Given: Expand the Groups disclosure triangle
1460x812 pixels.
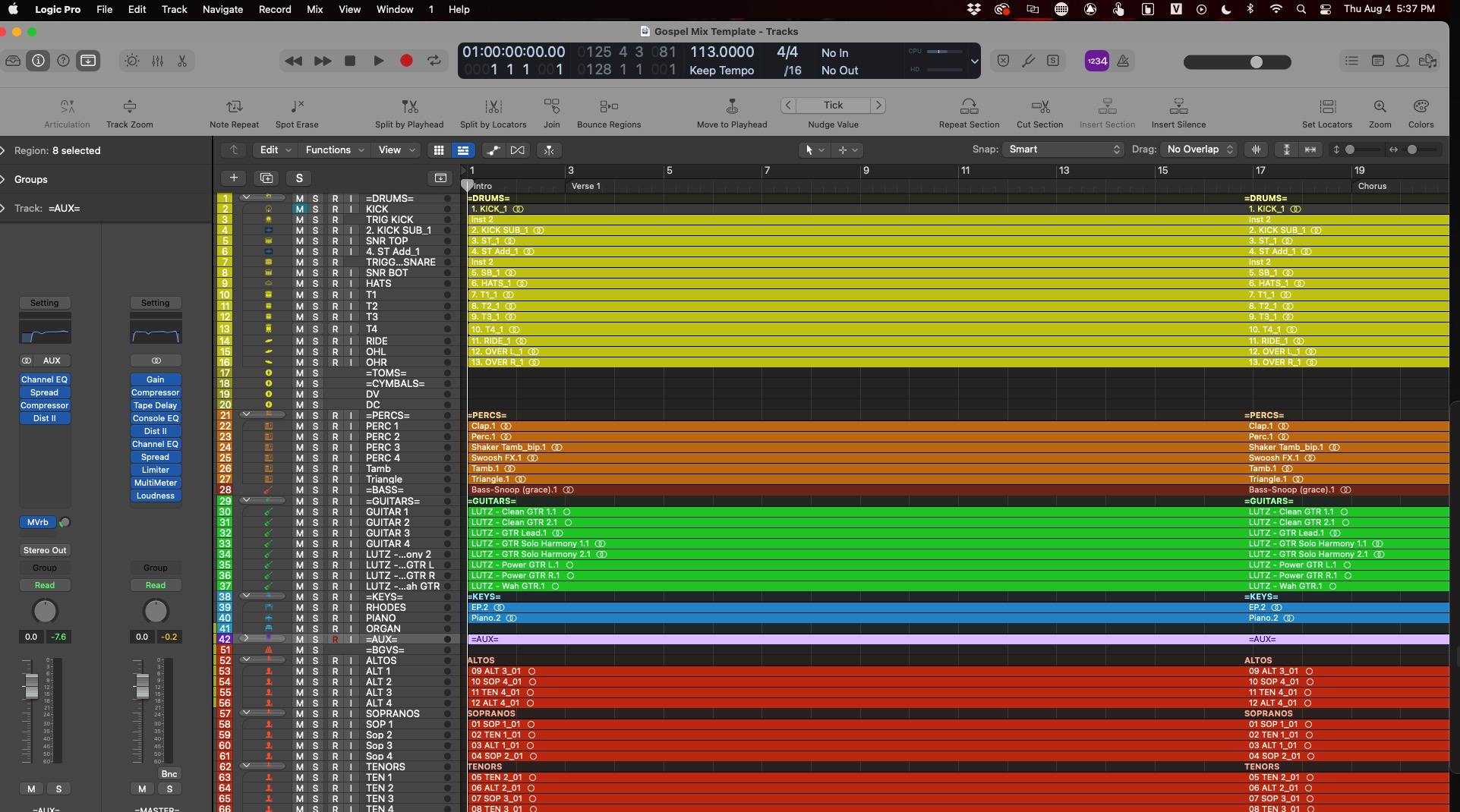Looking at the screenshot, I should pyautogui.click(x=3, y=179).
